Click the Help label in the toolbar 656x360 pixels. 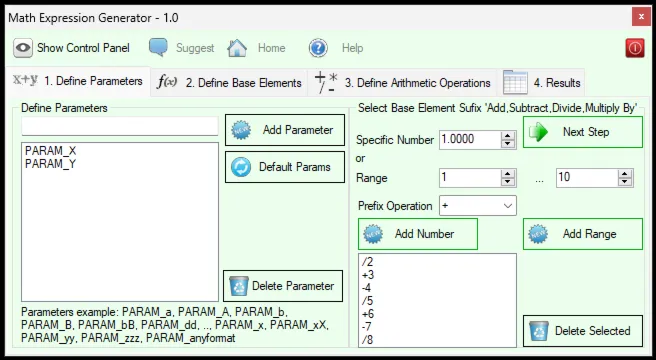[x=352, y=48]
